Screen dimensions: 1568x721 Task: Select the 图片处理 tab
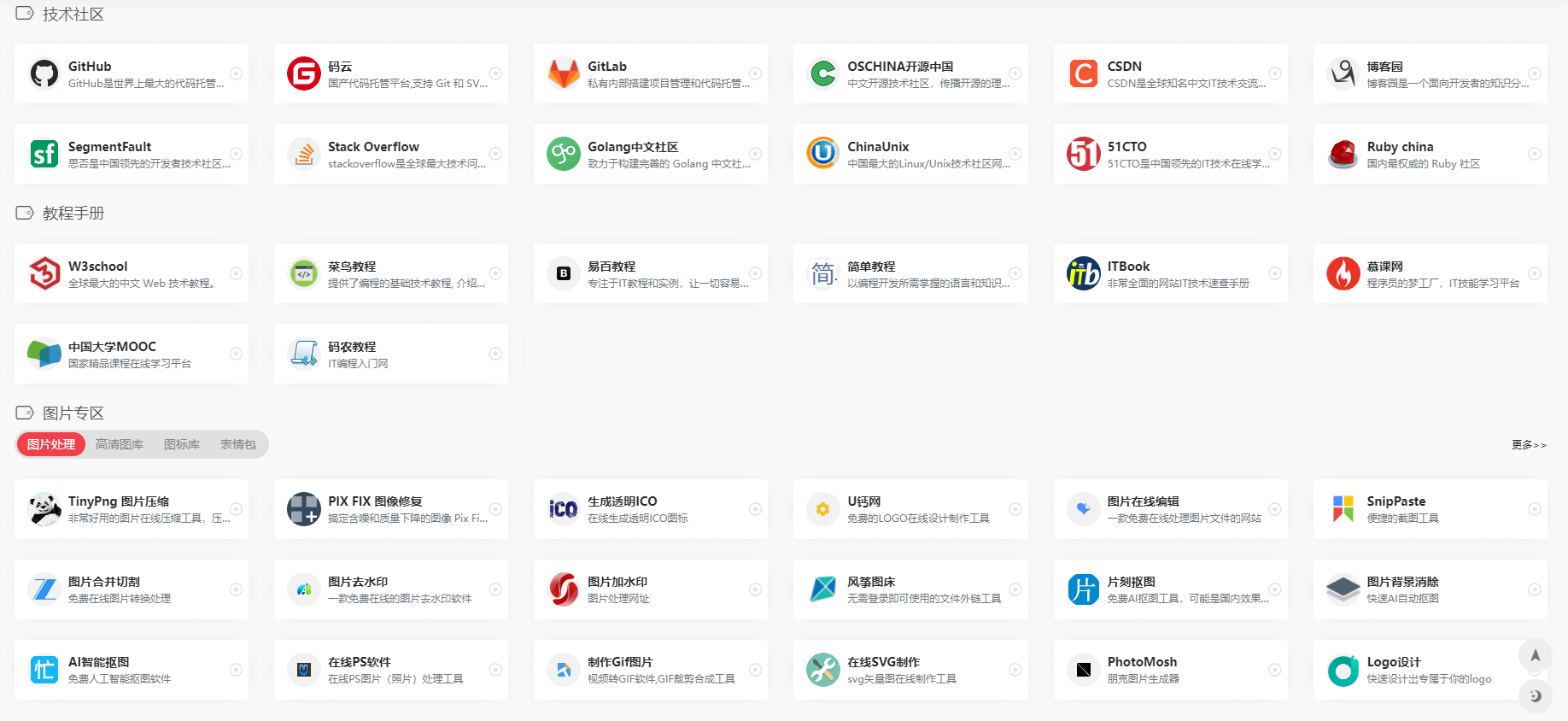coord(51,444)
